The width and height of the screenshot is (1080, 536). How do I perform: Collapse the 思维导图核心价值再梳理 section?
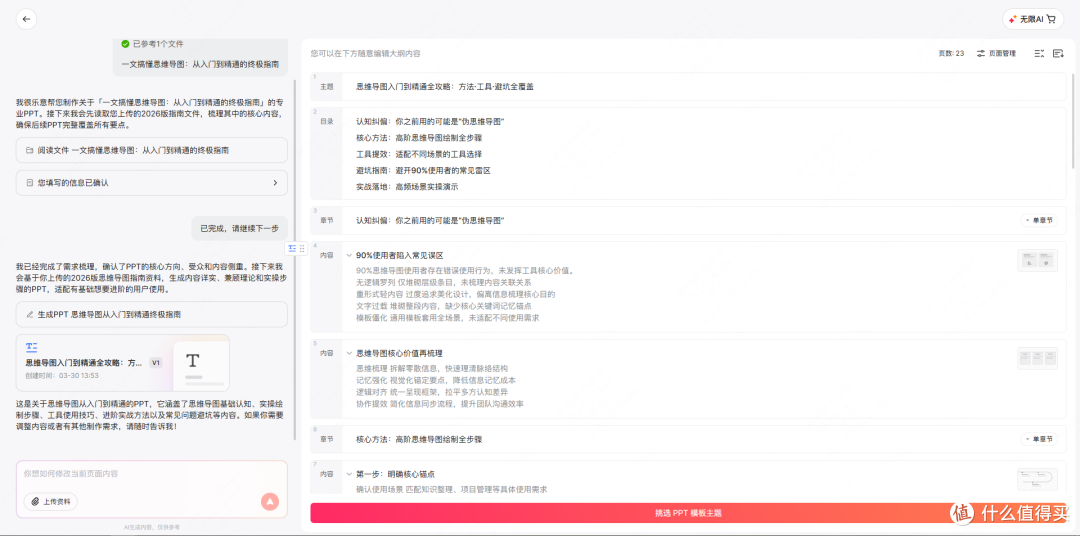click(x=349, y=353)
